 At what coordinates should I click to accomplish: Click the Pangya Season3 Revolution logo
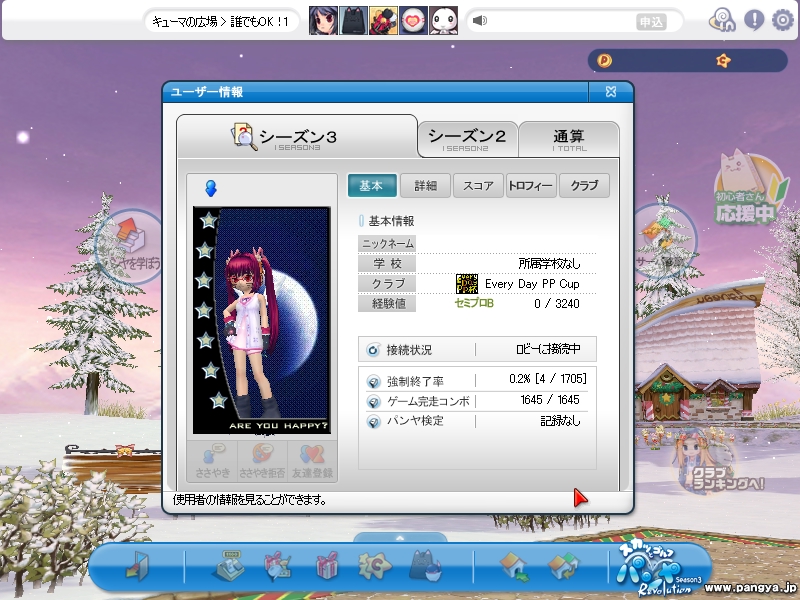[x=658, y=569]
